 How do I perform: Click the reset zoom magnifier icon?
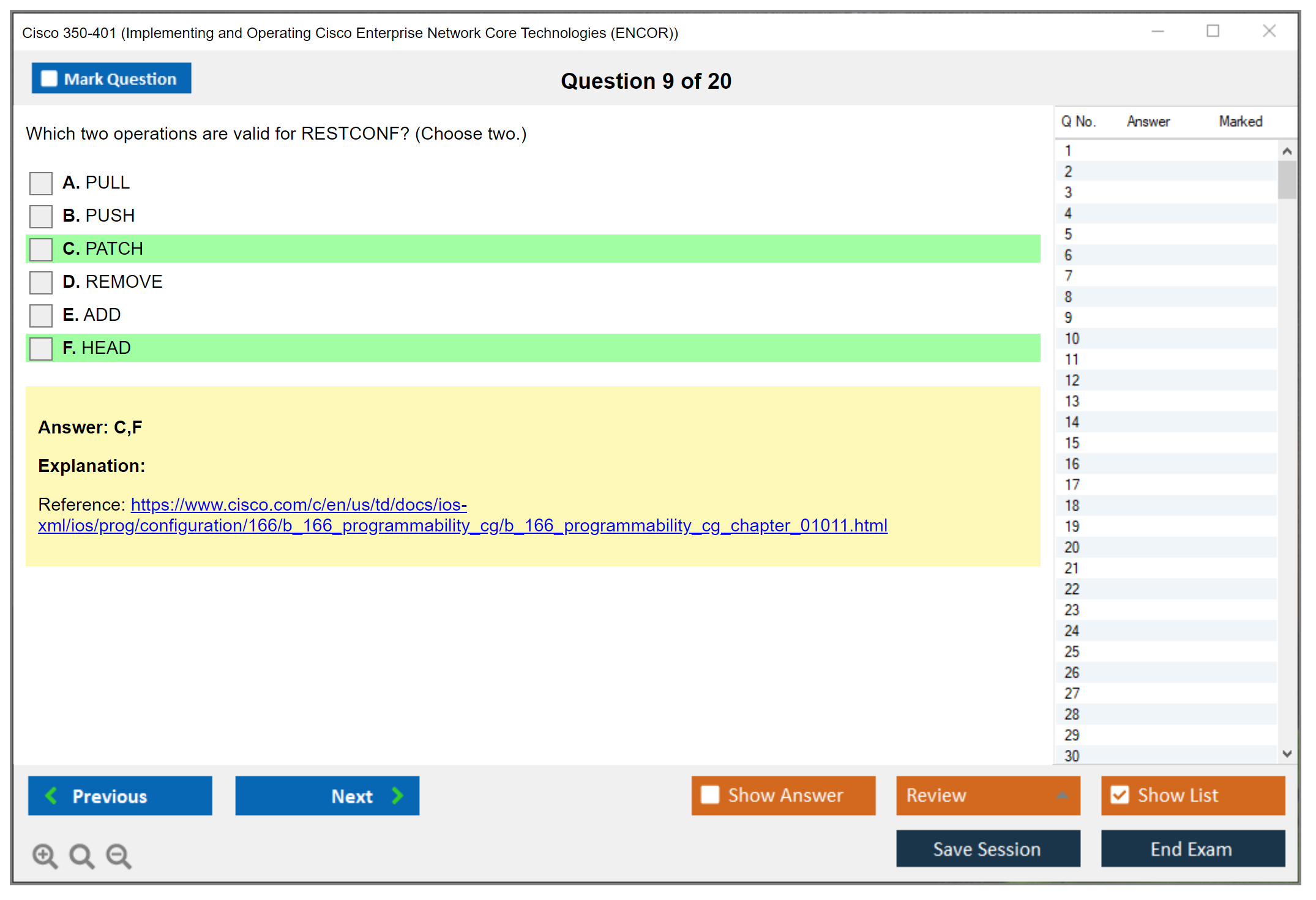coord(81,855)
